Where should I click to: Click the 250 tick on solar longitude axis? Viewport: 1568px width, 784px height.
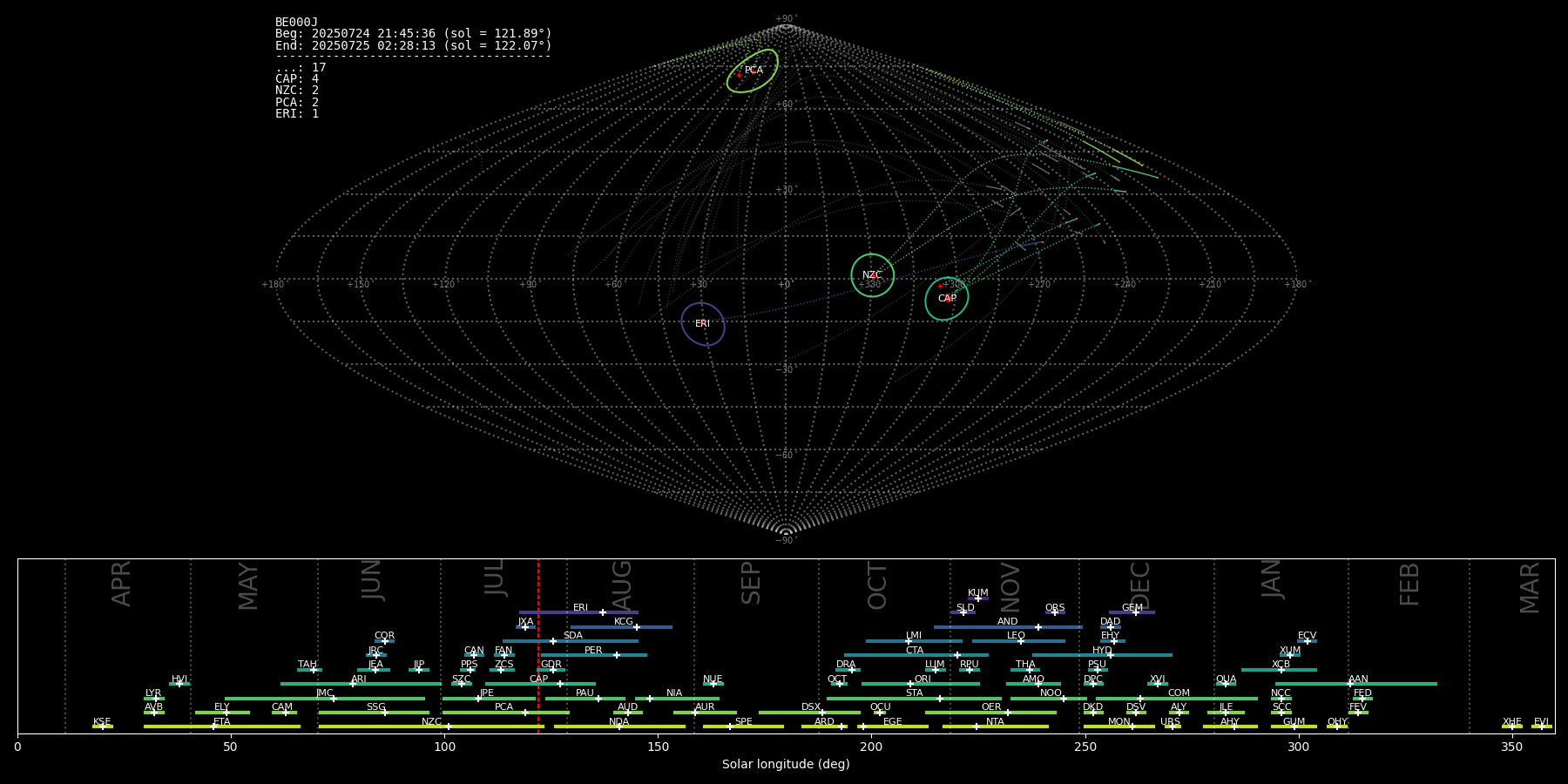[1085, 747]
